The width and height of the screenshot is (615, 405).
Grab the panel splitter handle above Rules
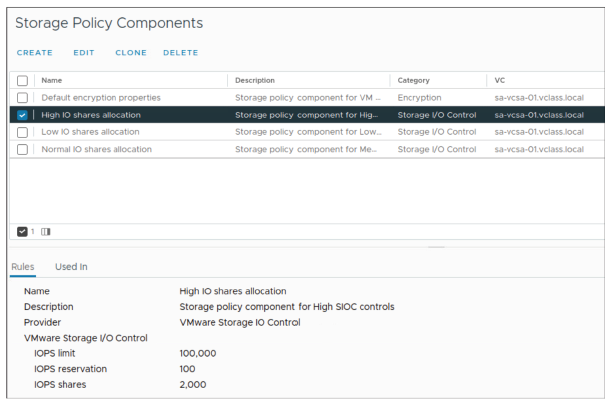point(437,247)
